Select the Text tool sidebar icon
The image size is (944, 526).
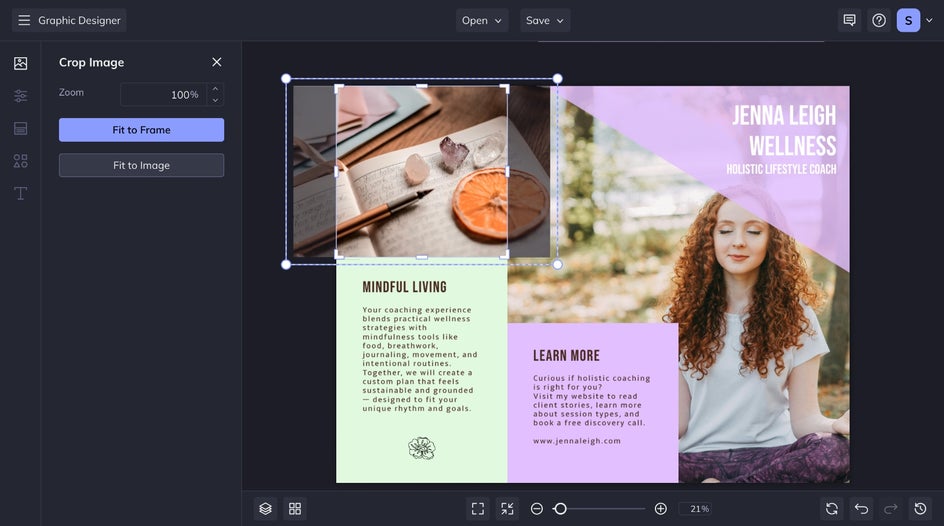[x=20, y=193]
